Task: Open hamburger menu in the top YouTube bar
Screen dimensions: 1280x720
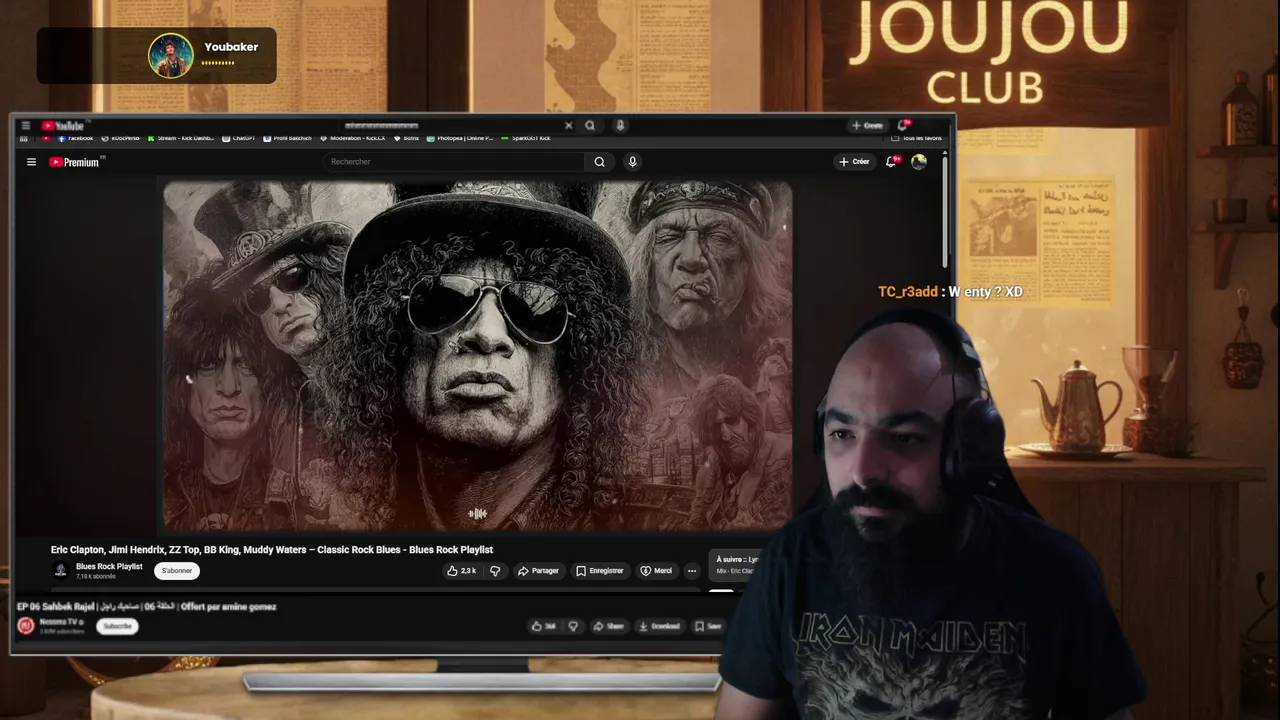Action: click(25, 126)
